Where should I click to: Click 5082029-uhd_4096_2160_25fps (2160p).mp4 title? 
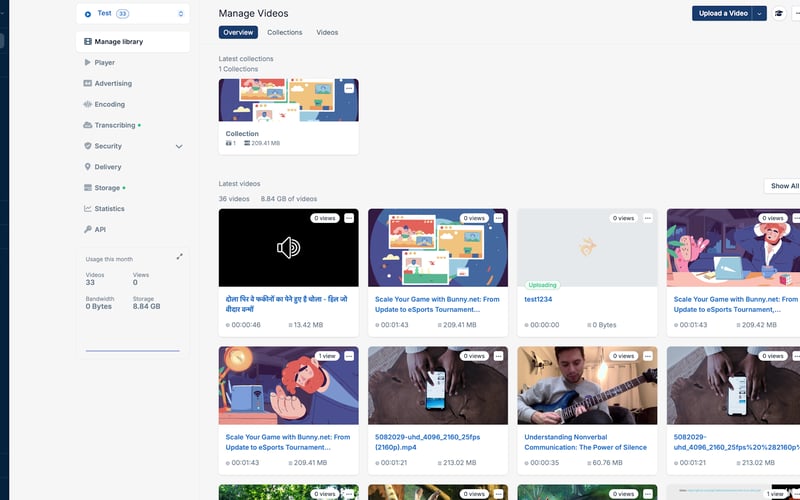(428, 442)
